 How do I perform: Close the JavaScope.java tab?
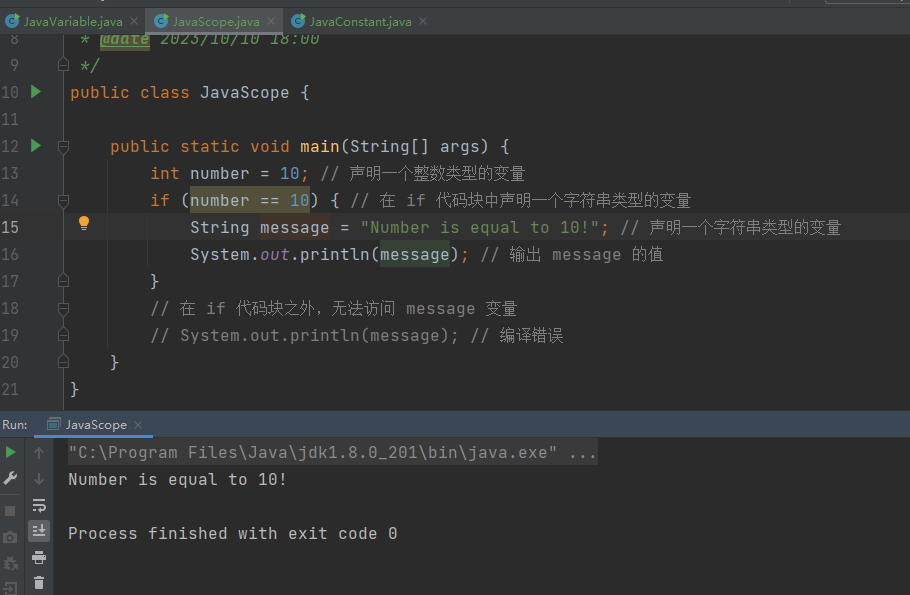click(271, 21)
